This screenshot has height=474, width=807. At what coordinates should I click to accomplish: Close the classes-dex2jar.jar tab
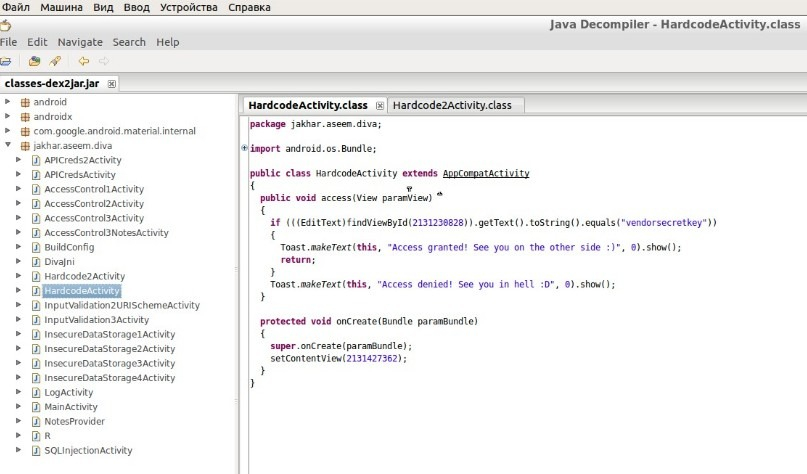pos(112,84)
